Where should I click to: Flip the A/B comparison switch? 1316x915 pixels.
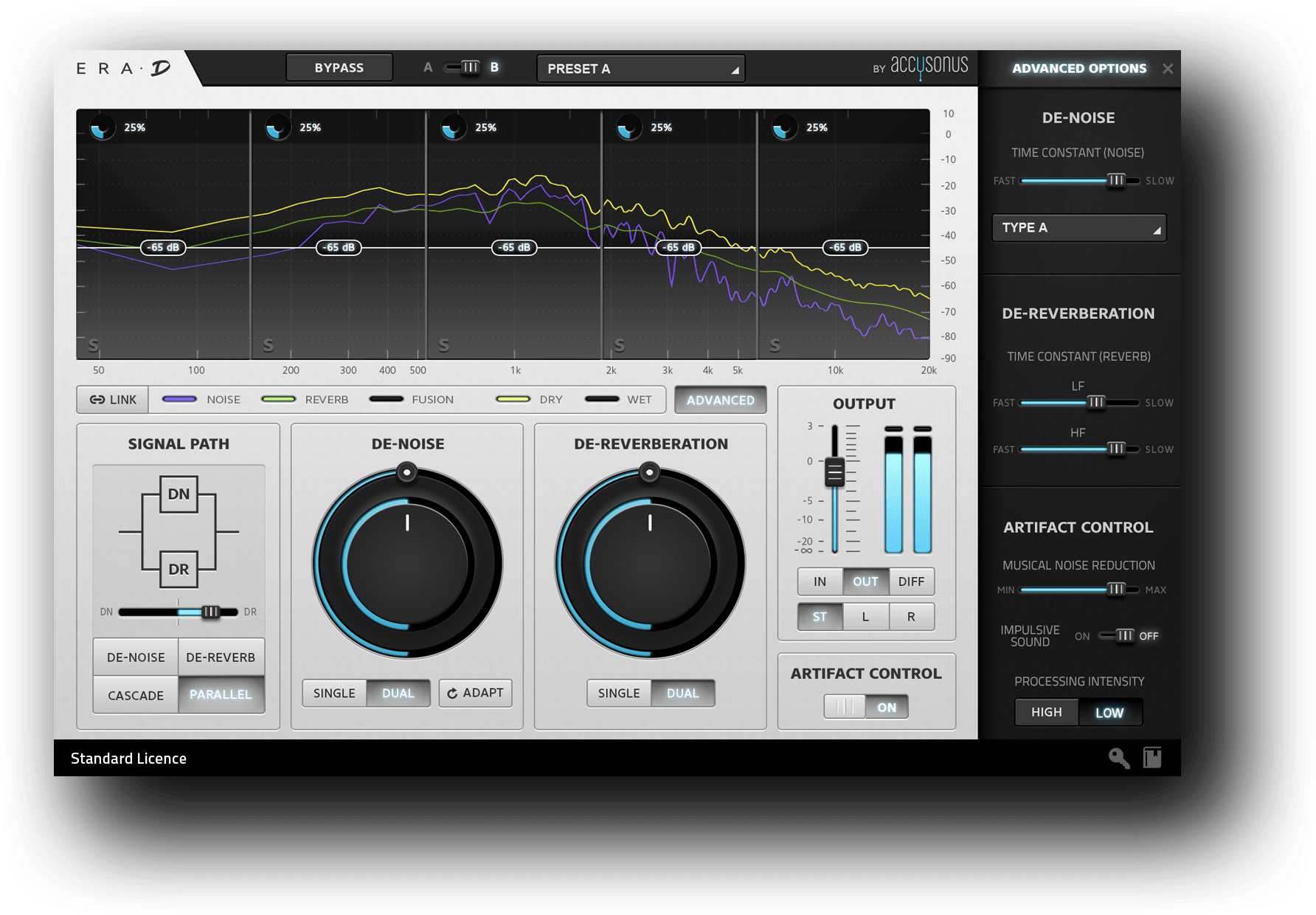pyautogui.click(x=462, y=67)
